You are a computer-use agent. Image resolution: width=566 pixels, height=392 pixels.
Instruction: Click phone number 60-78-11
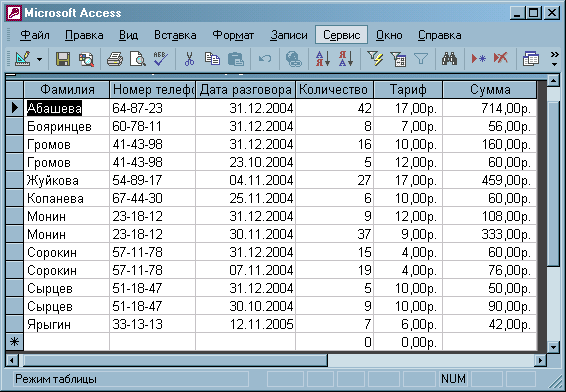[x=152, y=126]
